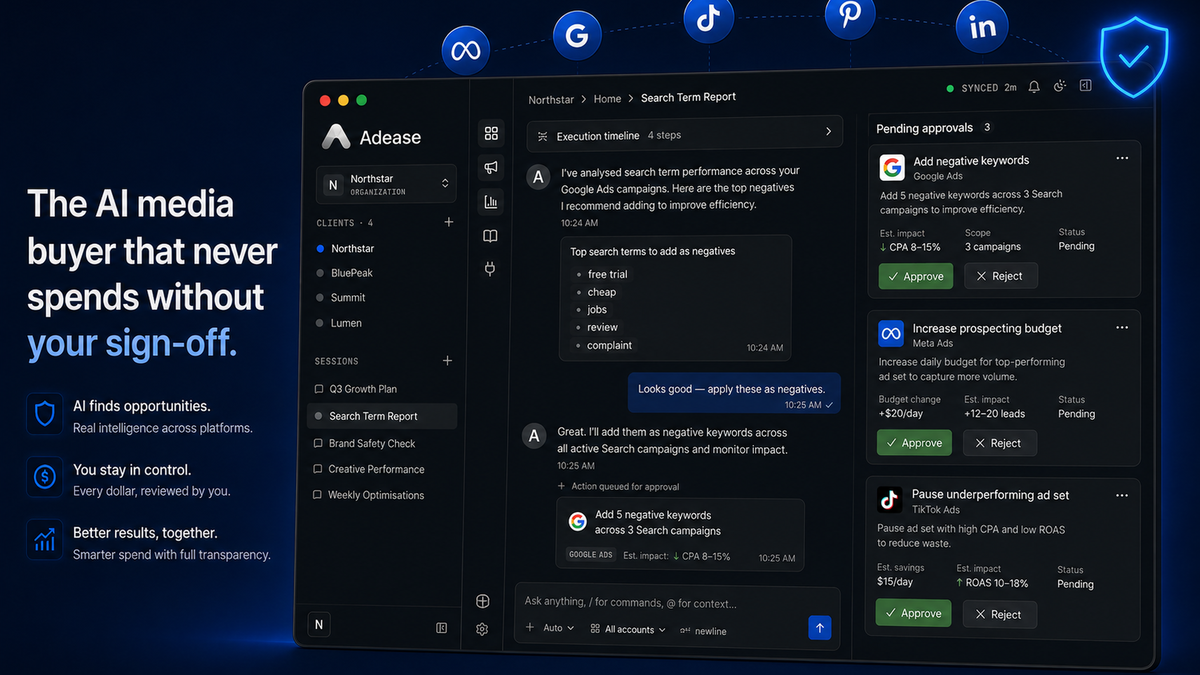Screen dimensions: 1200x675
Task: Approve the Increase prospecting budget action
Action: [x=914, y=443]
